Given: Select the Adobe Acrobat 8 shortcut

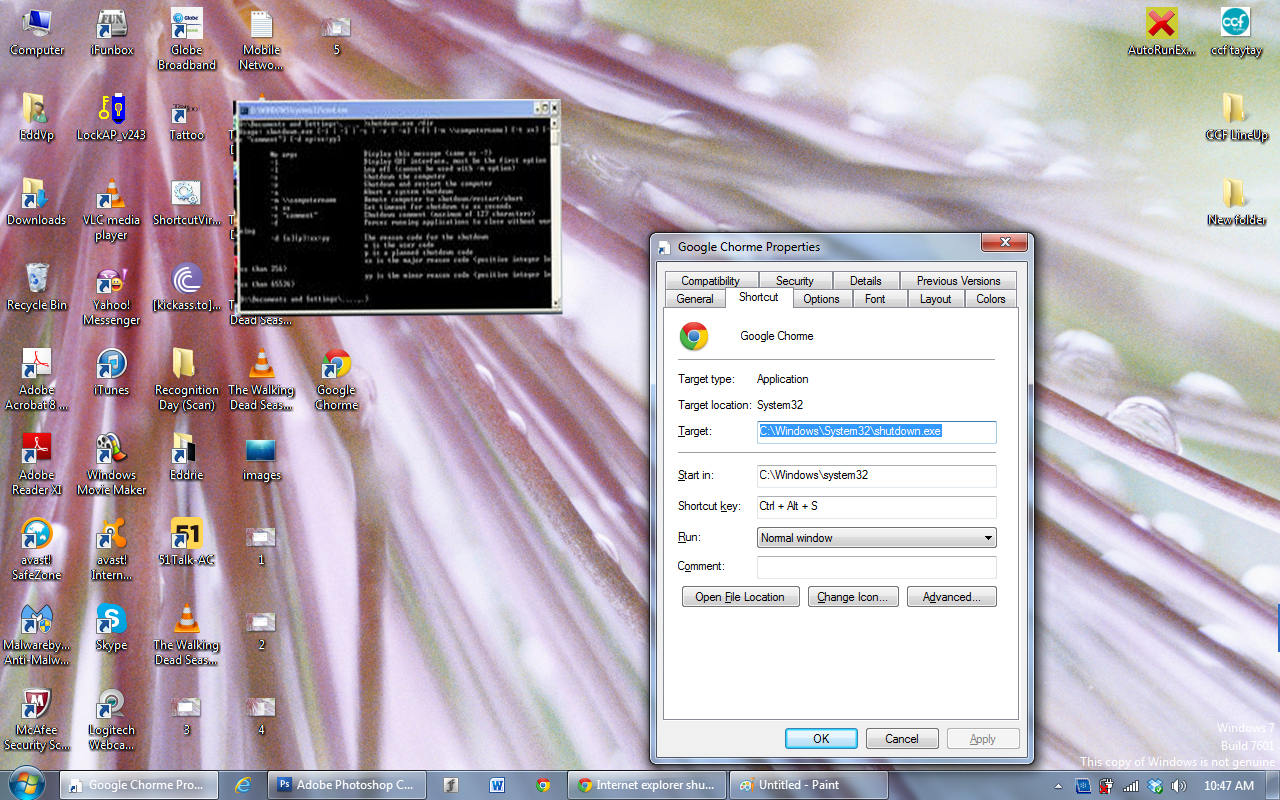Looking at the screenshot, I should [37, 379].
